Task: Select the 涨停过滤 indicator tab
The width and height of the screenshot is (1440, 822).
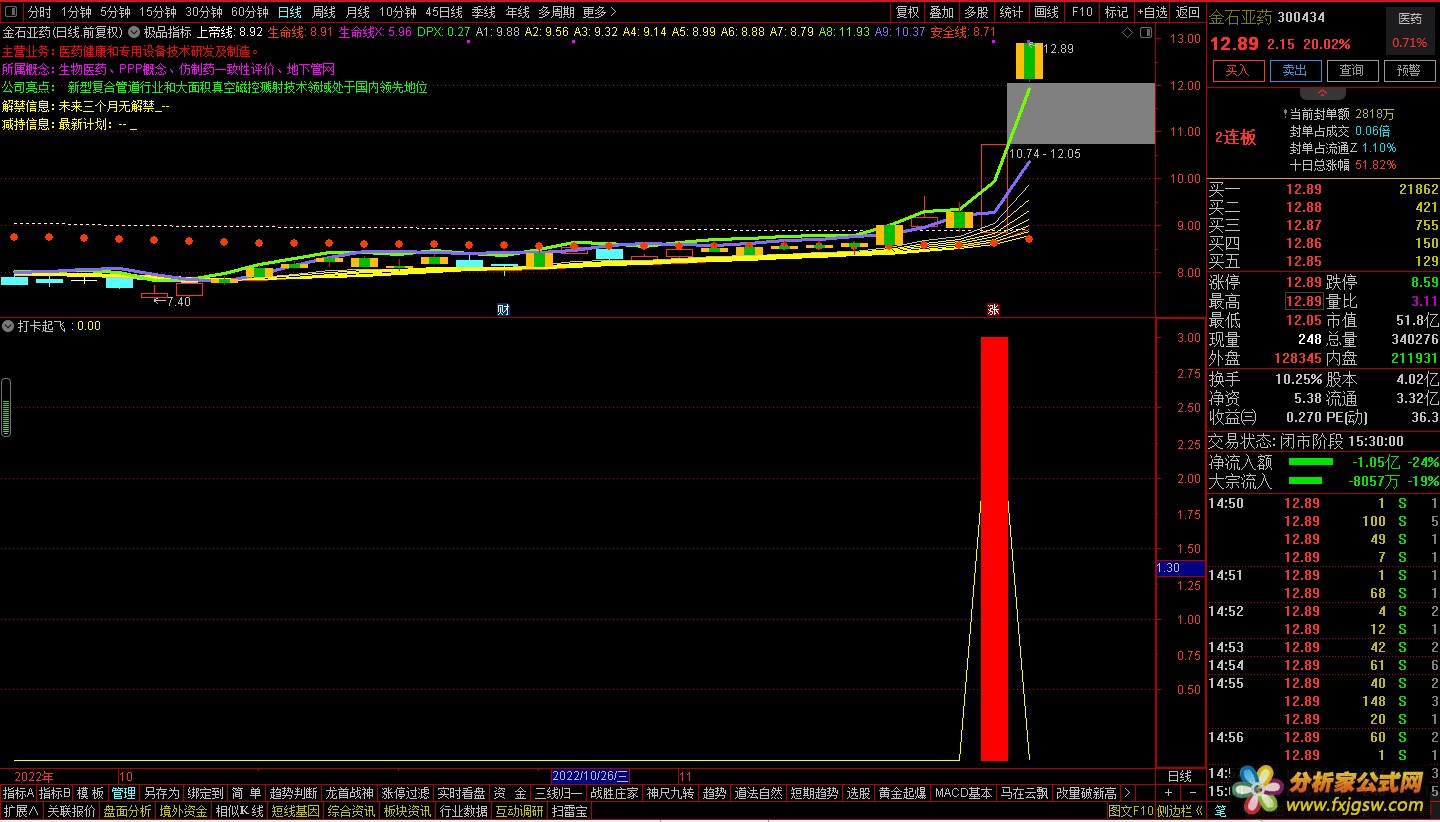Action: [x=406, y=793]
